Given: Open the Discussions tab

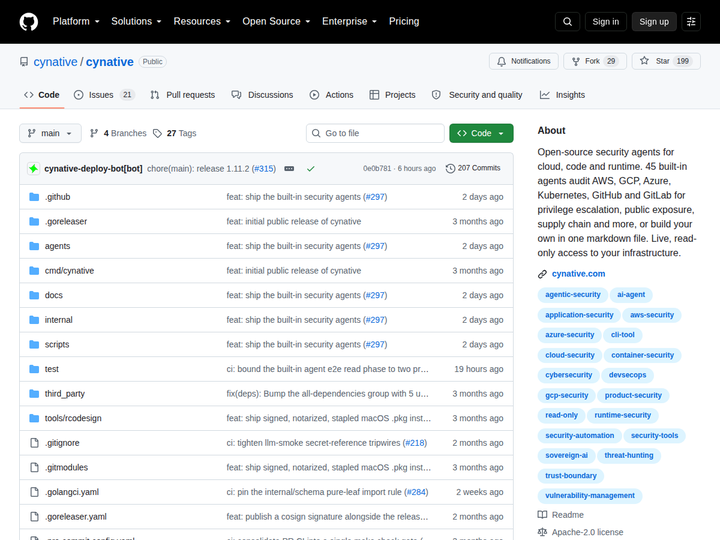Looking at the screenshot, I should click(262, 95).
